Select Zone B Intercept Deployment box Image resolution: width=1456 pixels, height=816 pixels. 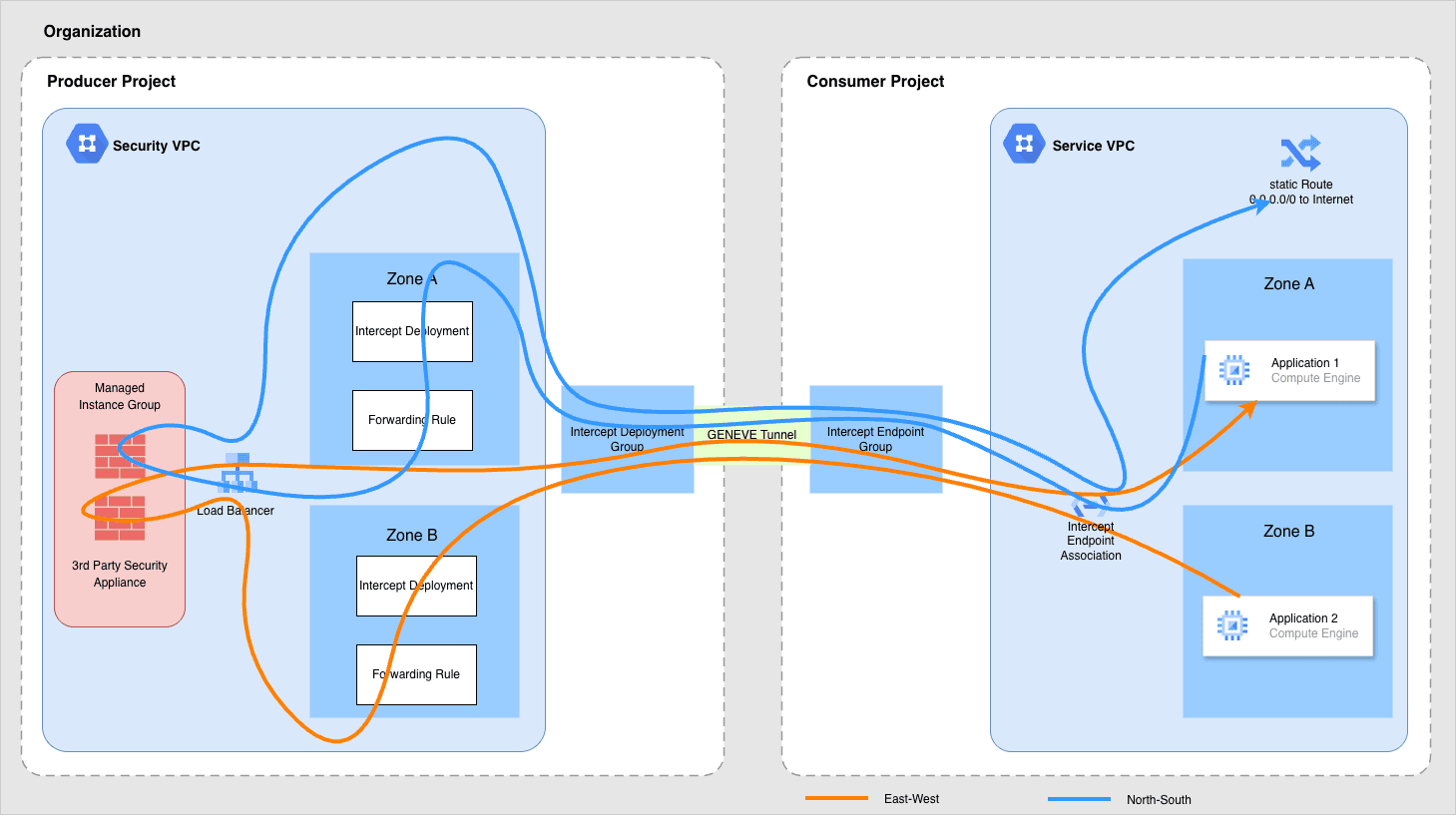point(416,586)
